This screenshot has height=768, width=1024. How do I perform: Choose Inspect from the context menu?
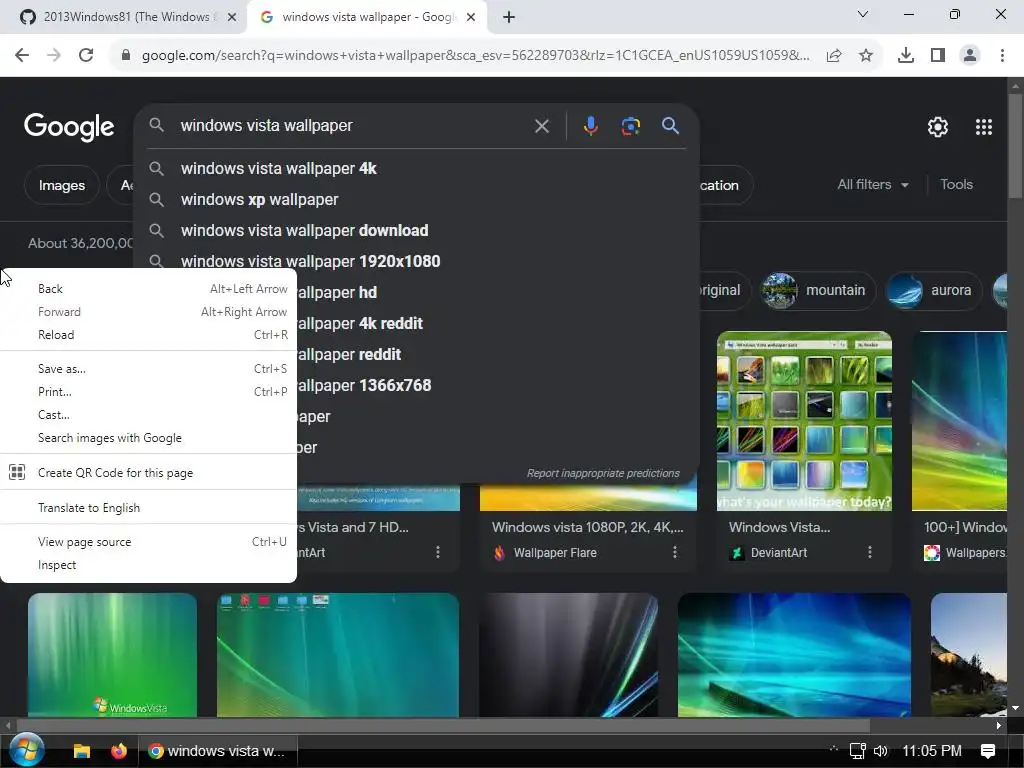pyautogui.click(x=148, y=564)
